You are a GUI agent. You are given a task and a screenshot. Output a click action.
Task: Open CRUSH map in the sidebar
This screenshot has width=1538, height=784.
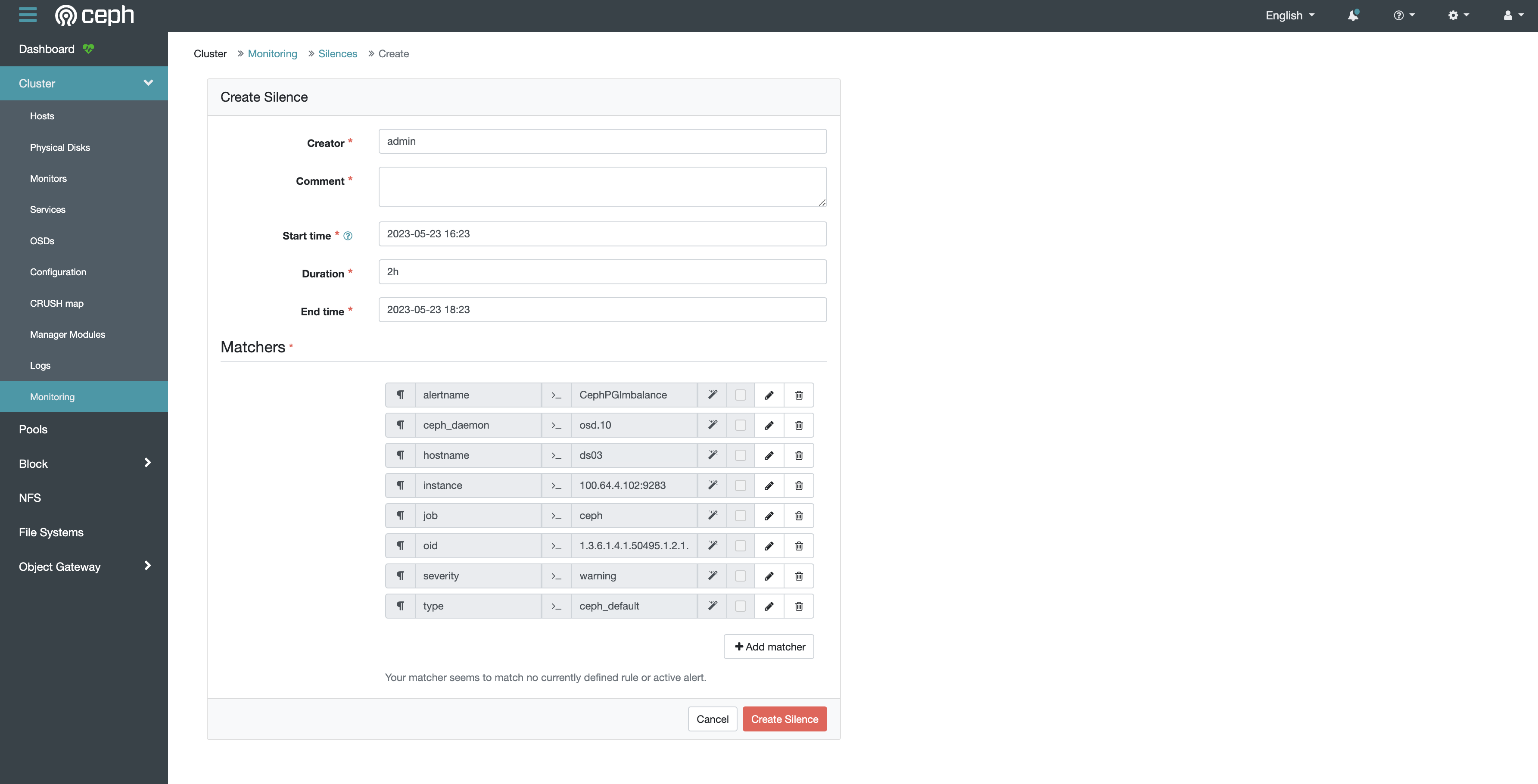click(x=57, y=303)
